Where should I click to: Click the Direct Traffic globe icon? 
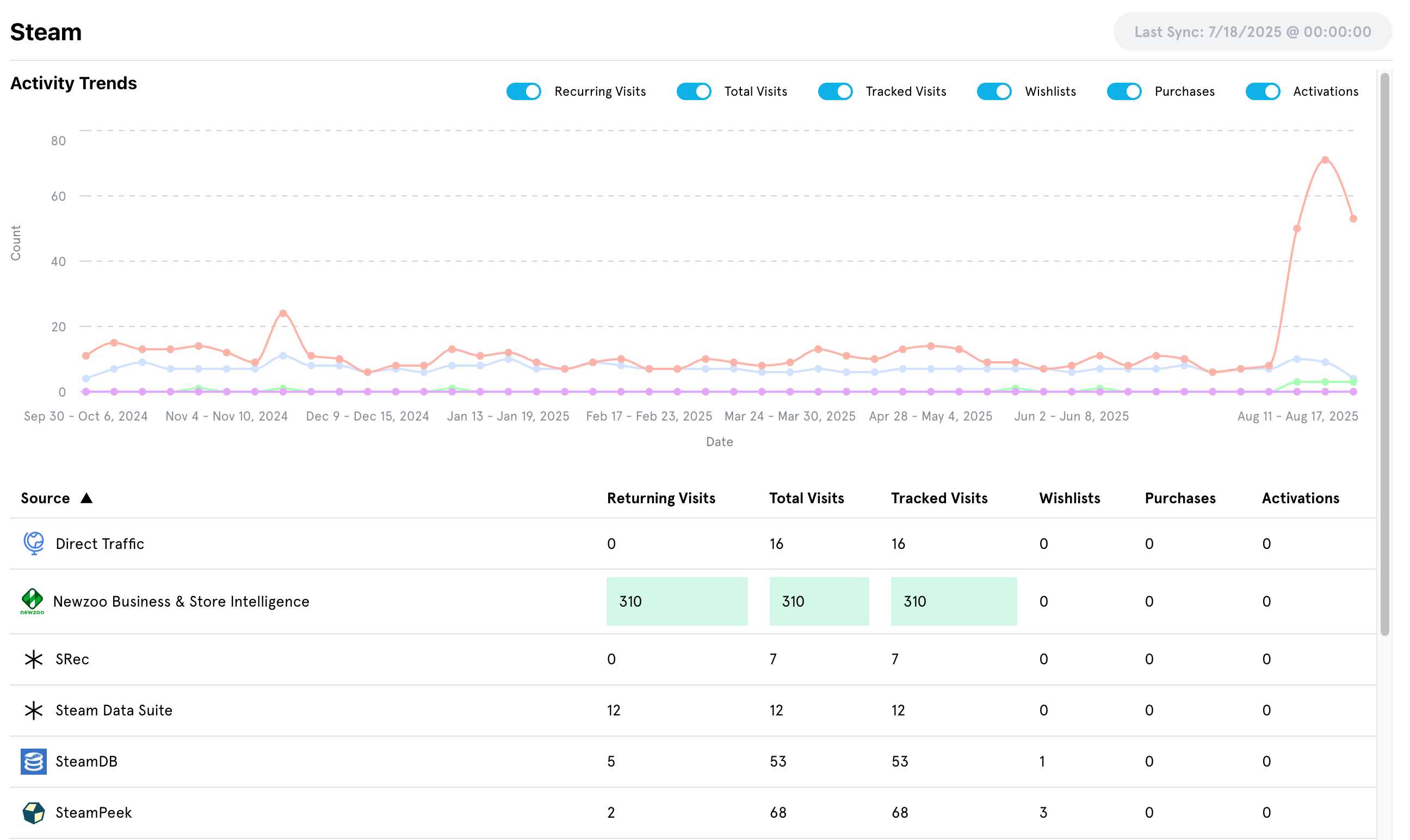[33, 543]
